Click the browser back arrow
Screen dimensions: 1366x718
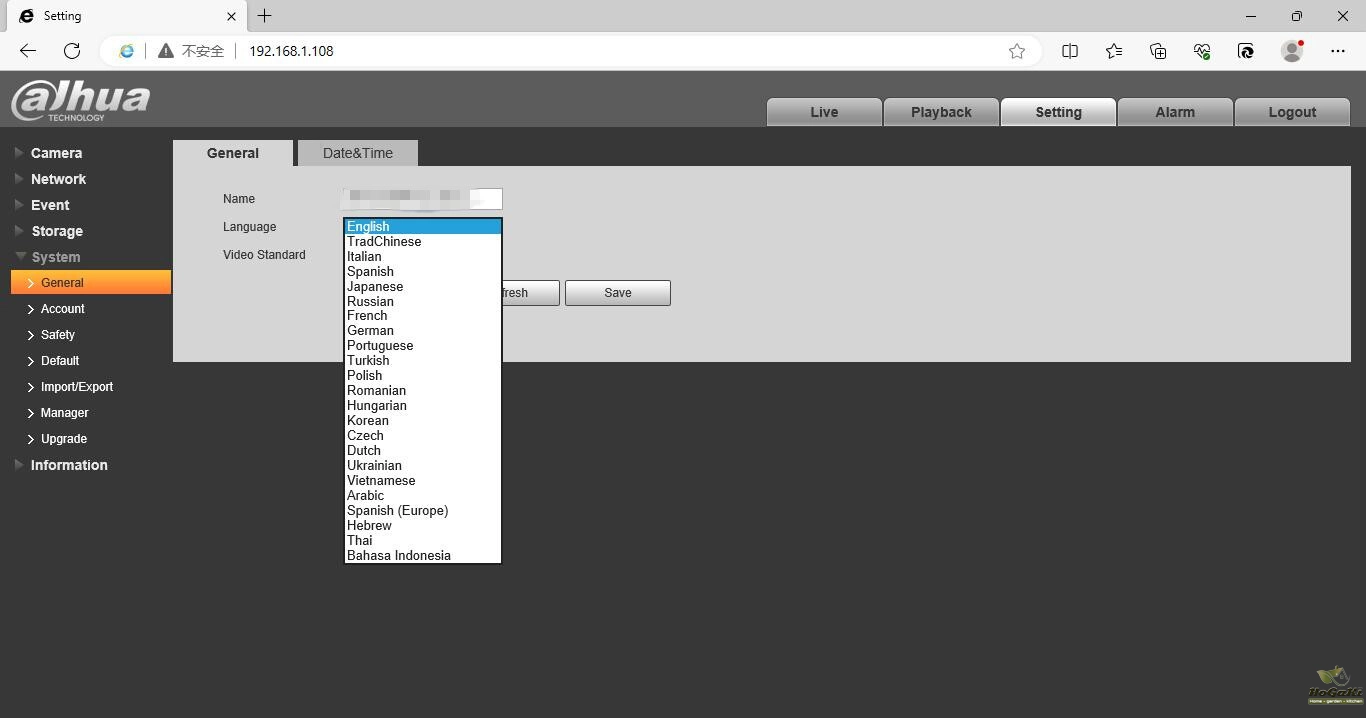[28, 51]
